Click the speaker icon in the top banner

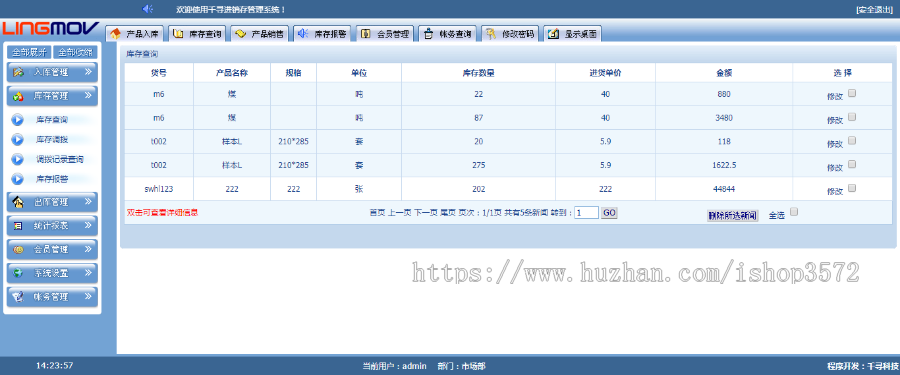148,9
